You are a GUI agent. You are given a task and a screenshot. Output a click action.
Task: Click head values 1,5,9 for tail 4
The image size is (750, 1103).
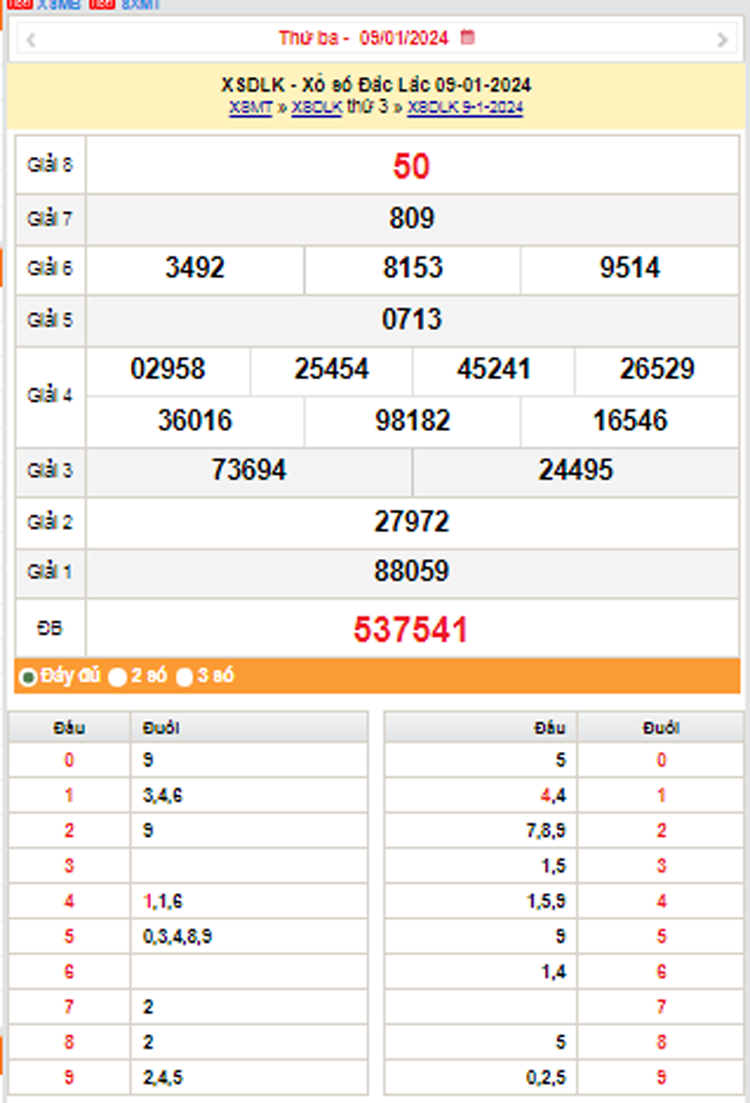pos(546,901)
